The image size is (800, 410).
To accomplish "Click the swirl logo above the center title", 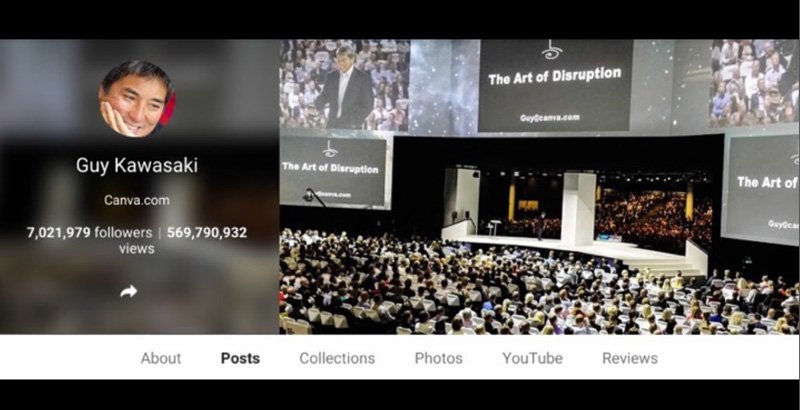I will click(552, 50).
